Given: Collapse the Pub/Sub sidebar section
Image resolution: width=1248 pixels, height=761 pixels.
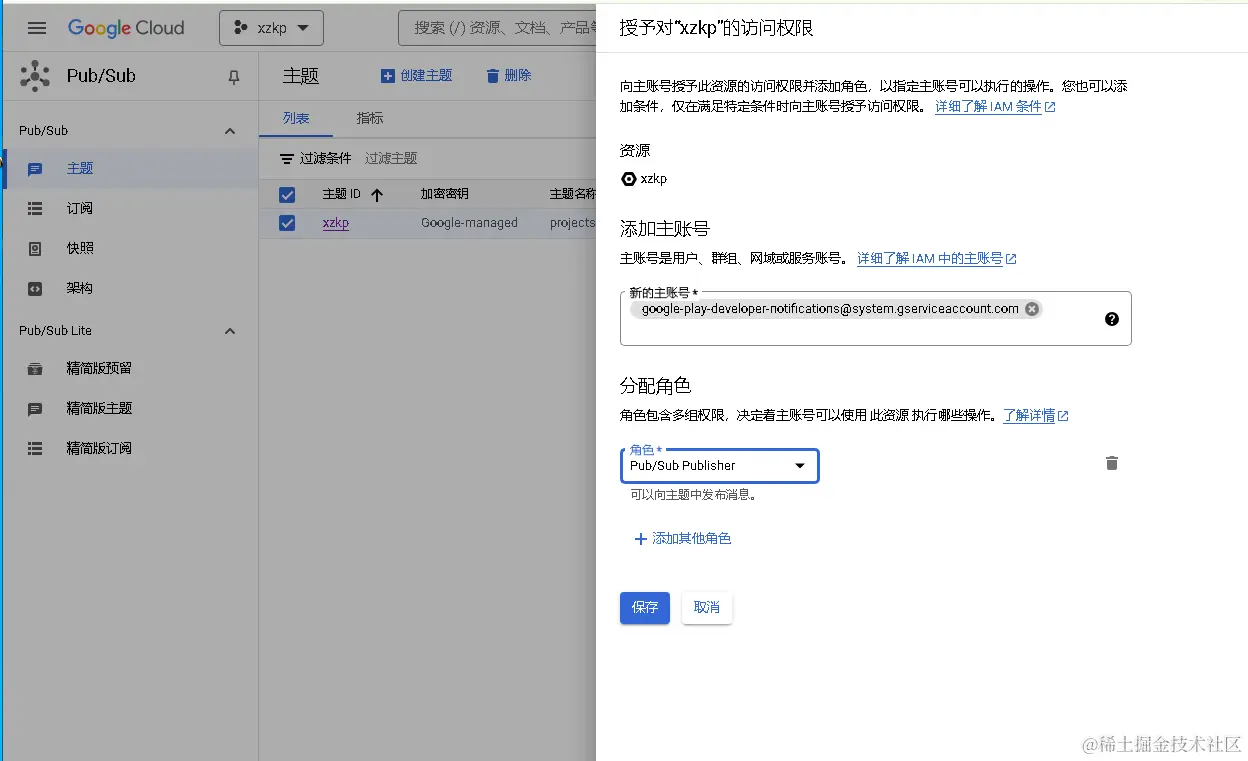Looking at the screenshot, I should 230,131.
